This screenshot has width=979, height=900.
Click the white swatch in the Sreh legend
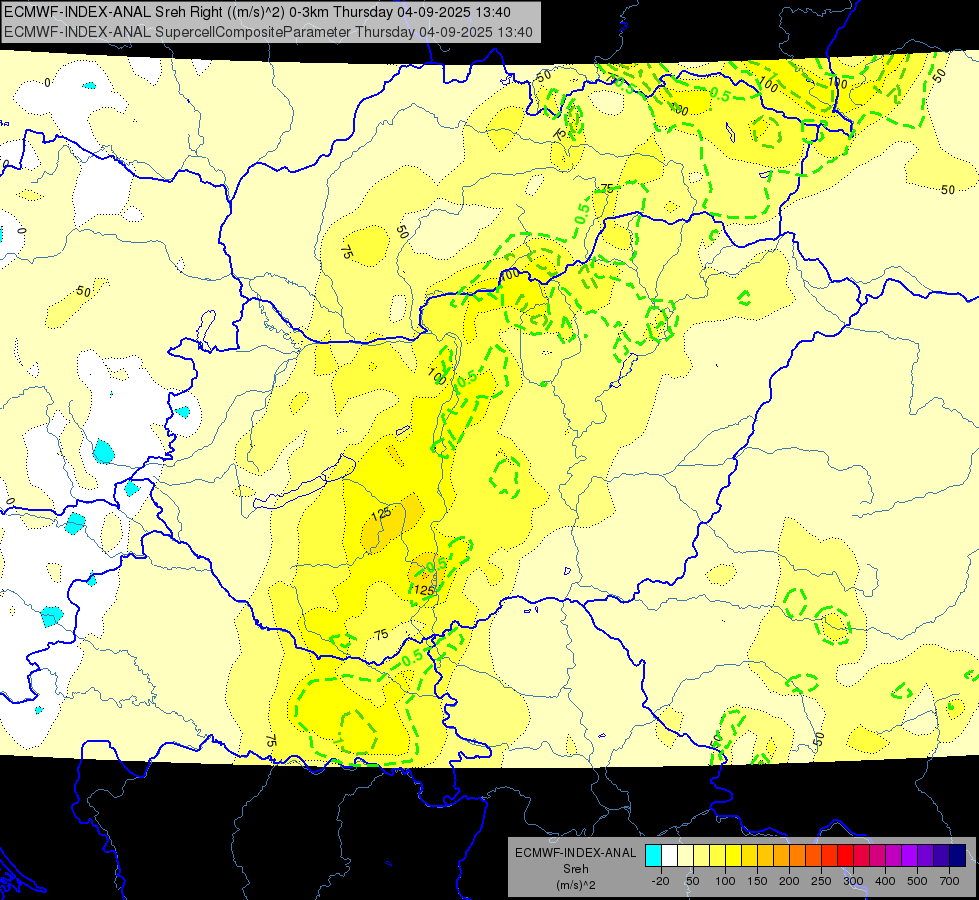tap(669, 855)
